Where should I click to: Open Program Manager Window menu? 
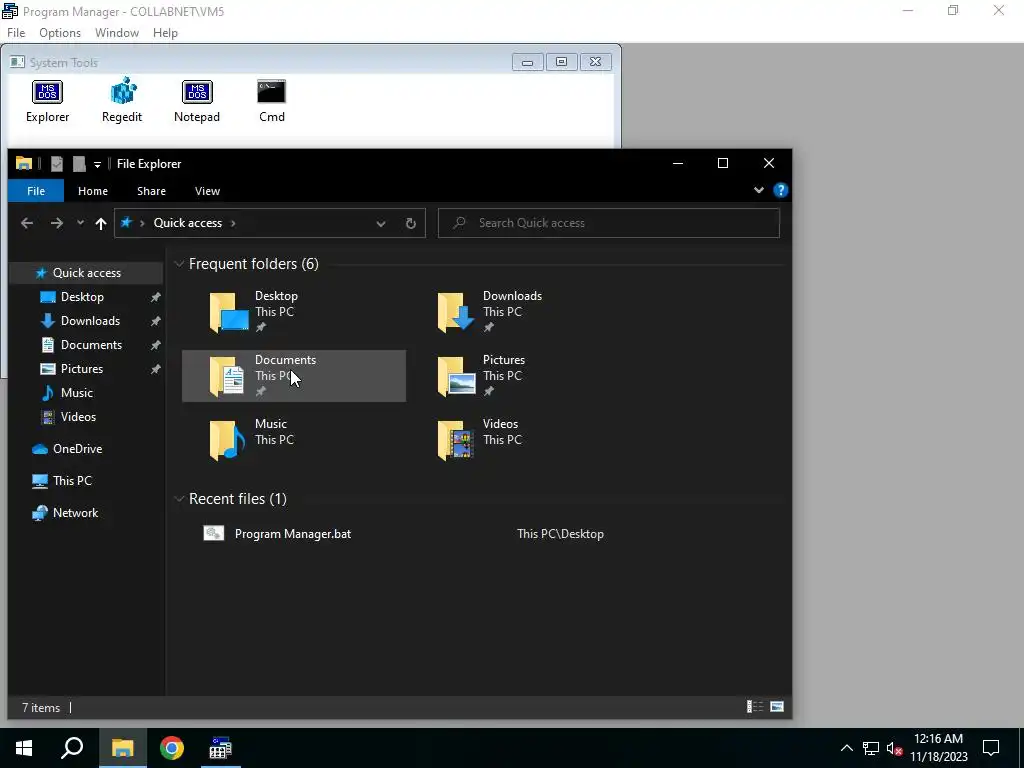pos(117,33)
